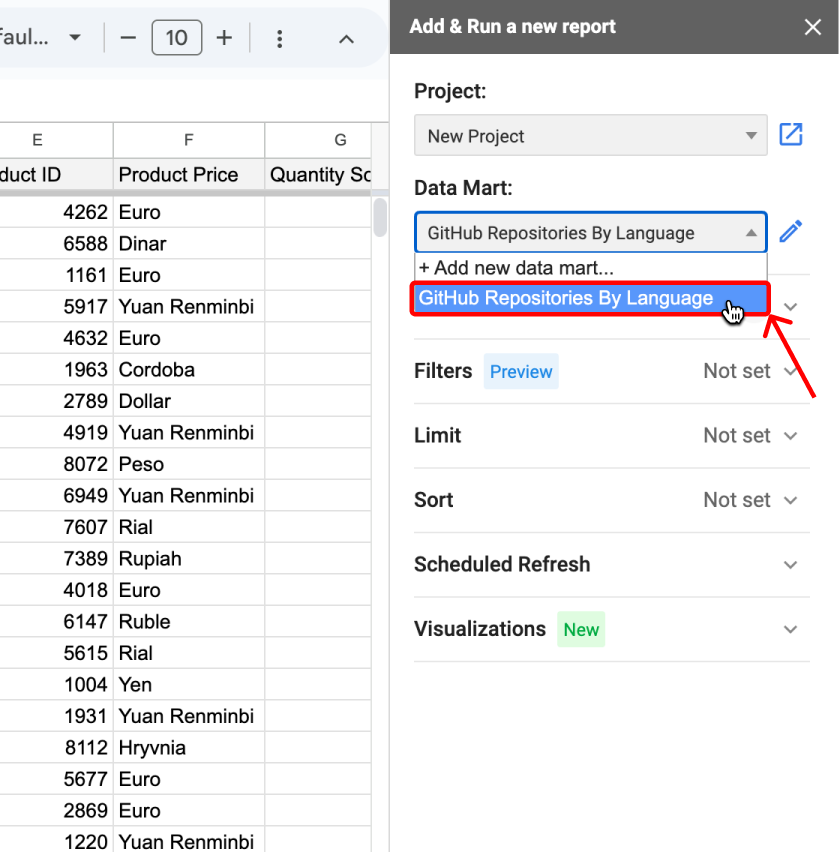The width and height of the screenshot is (839, 852).
Task: Collapse the toolbar with the up chevron
Action: [346, 39]
